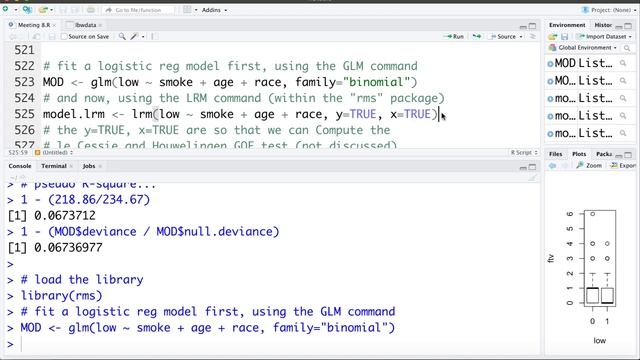The image size is (640, 360).
Task: Load workspace with the folder icon
Action: pyautogui.click(x=552, y=37)
